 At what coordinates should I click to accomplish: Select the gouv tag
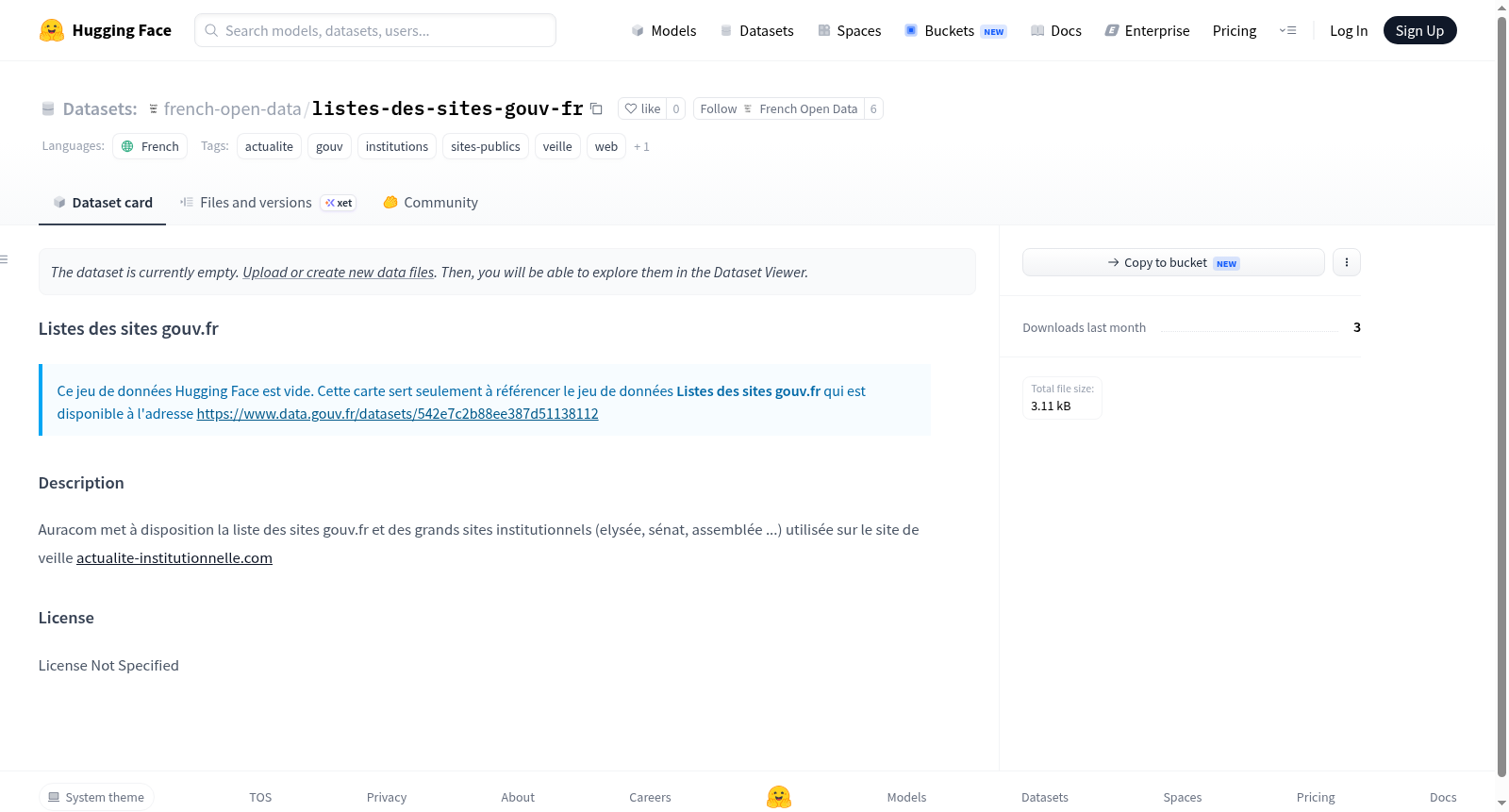point(329,146)
